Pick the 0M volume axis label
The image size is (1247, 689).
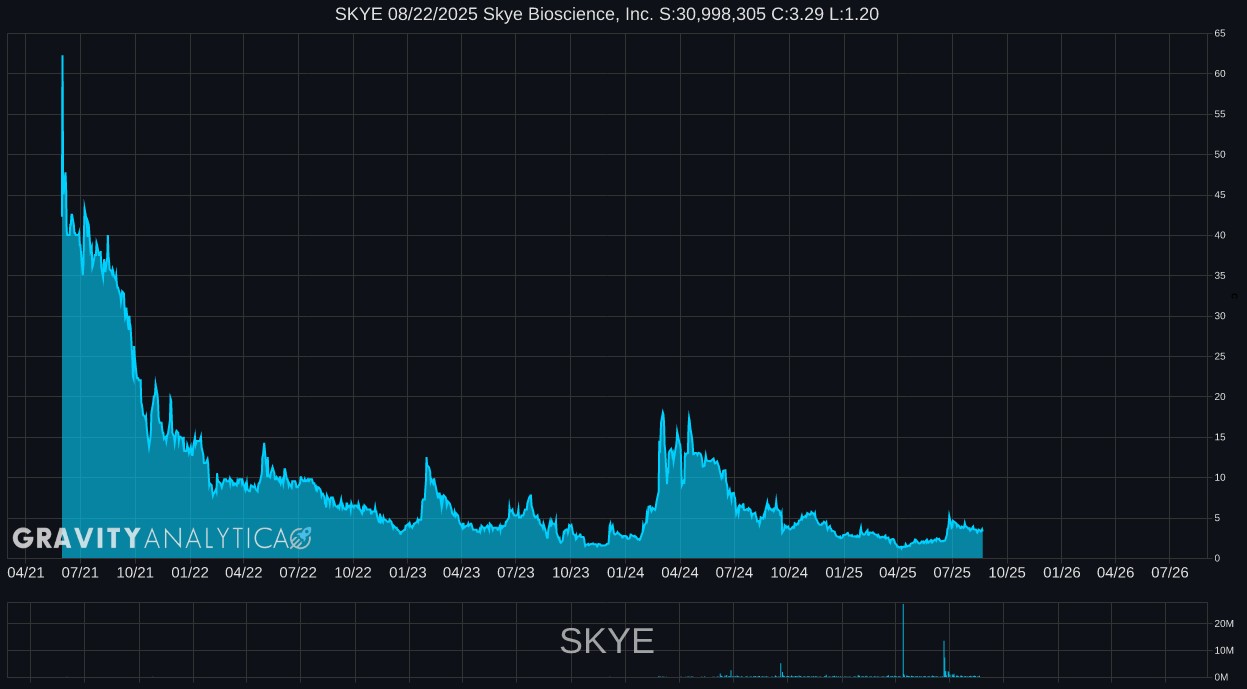click(1220, 677)
